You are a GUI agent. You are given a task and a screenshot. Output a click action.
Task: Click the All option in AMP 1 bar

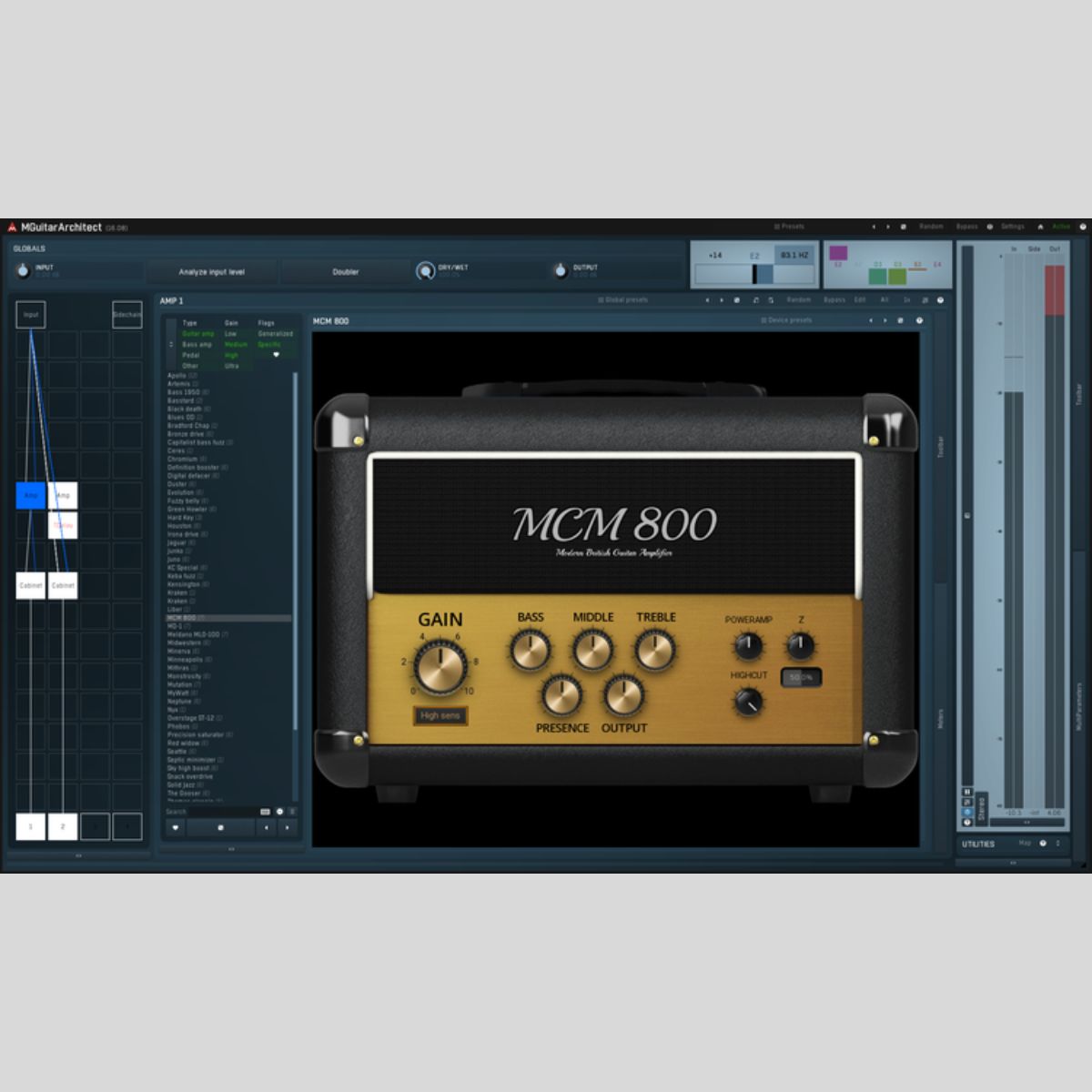pos(885,299)
